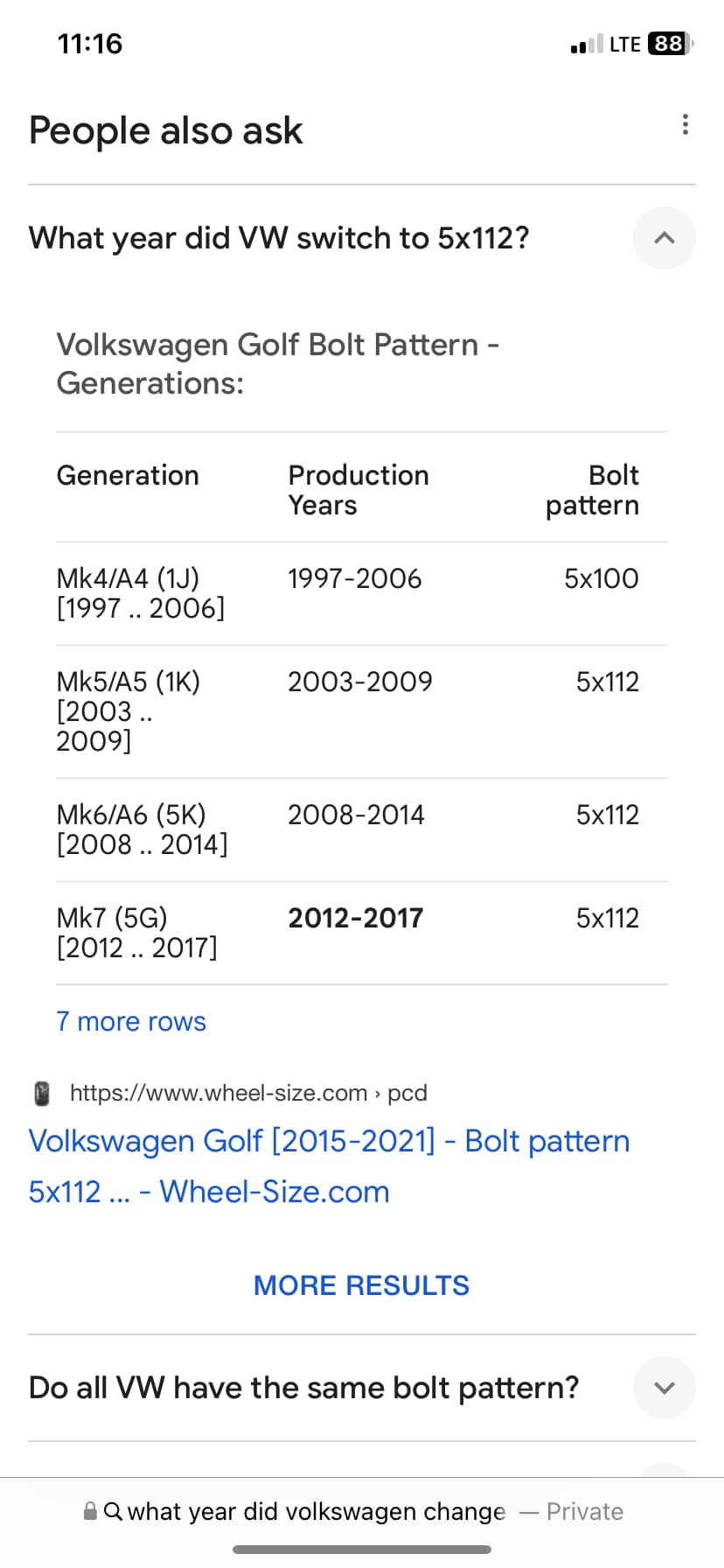
Task: Show 7 more rows of table
Action: (x=131, y=1021)
